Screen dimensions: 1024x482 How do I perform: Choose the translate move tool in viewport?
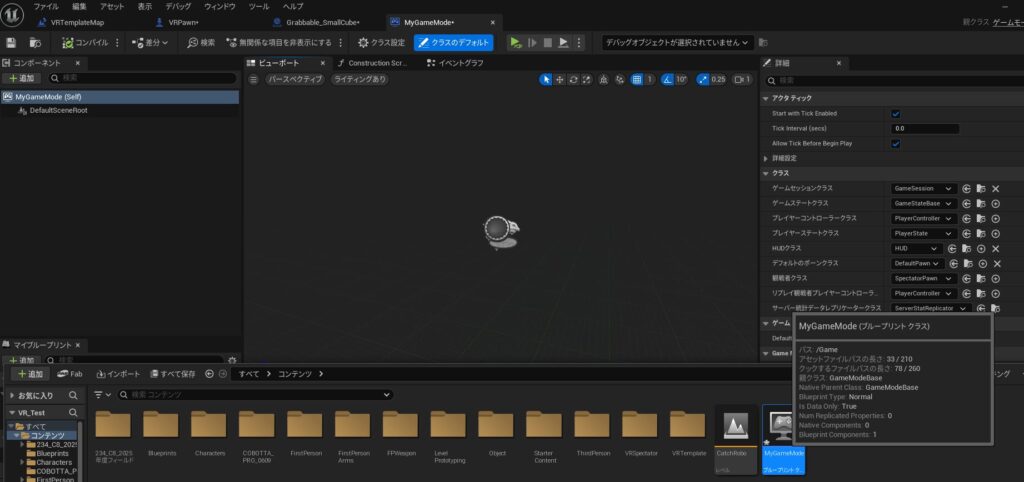[x=559, y=79]
